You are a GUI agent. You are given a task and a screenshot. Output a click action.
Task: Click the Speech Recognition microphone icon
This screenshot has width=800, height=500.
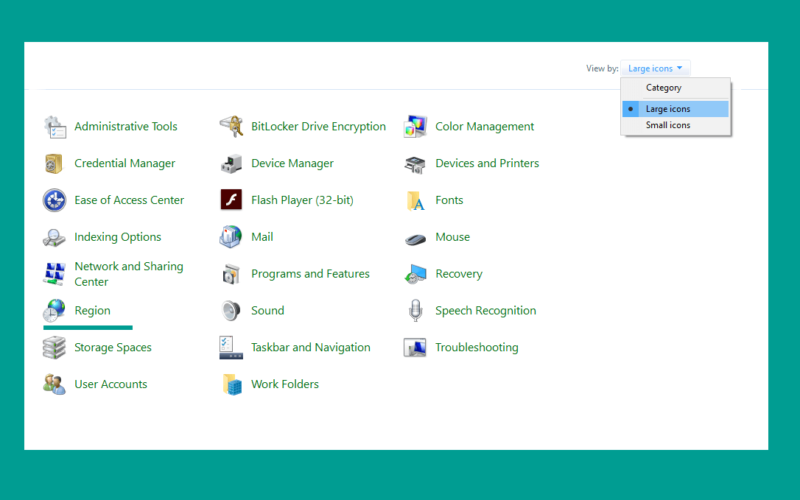(x=416, y=310)
